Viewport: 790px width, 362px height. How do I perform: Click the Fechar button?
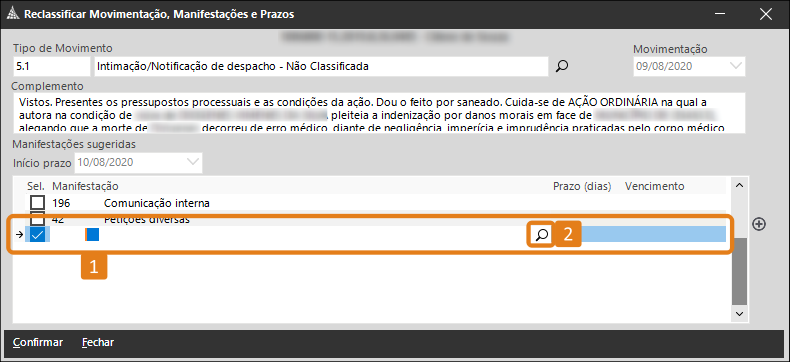[x=98, y=342]
